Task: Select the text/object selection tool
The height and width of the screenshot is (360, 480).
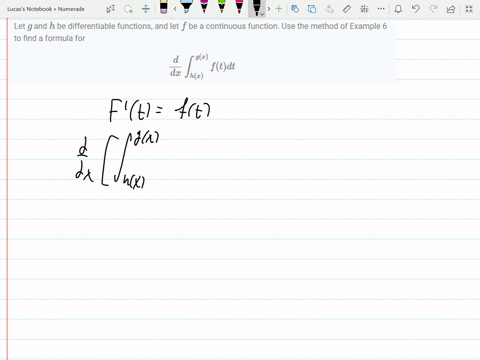Action: 111,9
